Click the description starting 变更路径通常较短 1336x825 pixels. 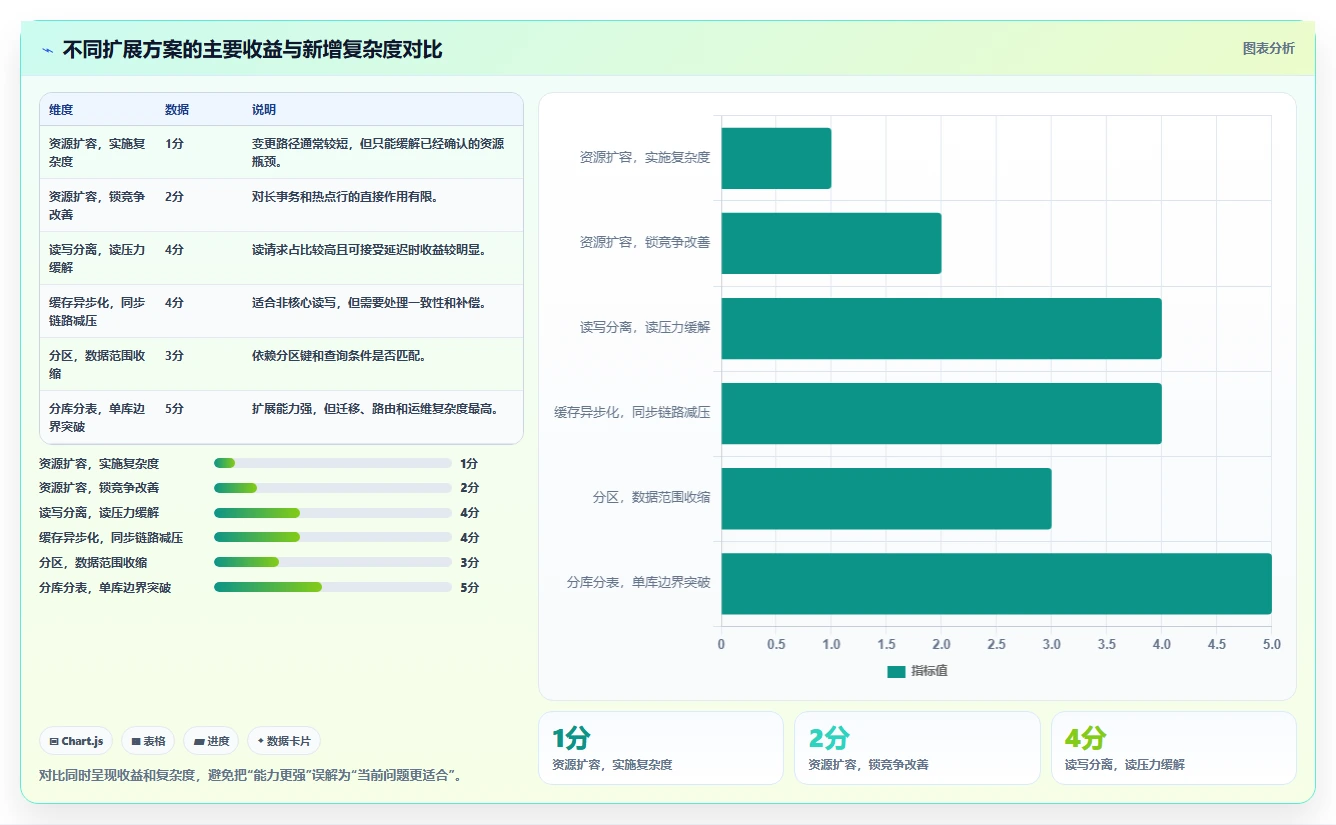pyautogui.click(x=379, y=152)
